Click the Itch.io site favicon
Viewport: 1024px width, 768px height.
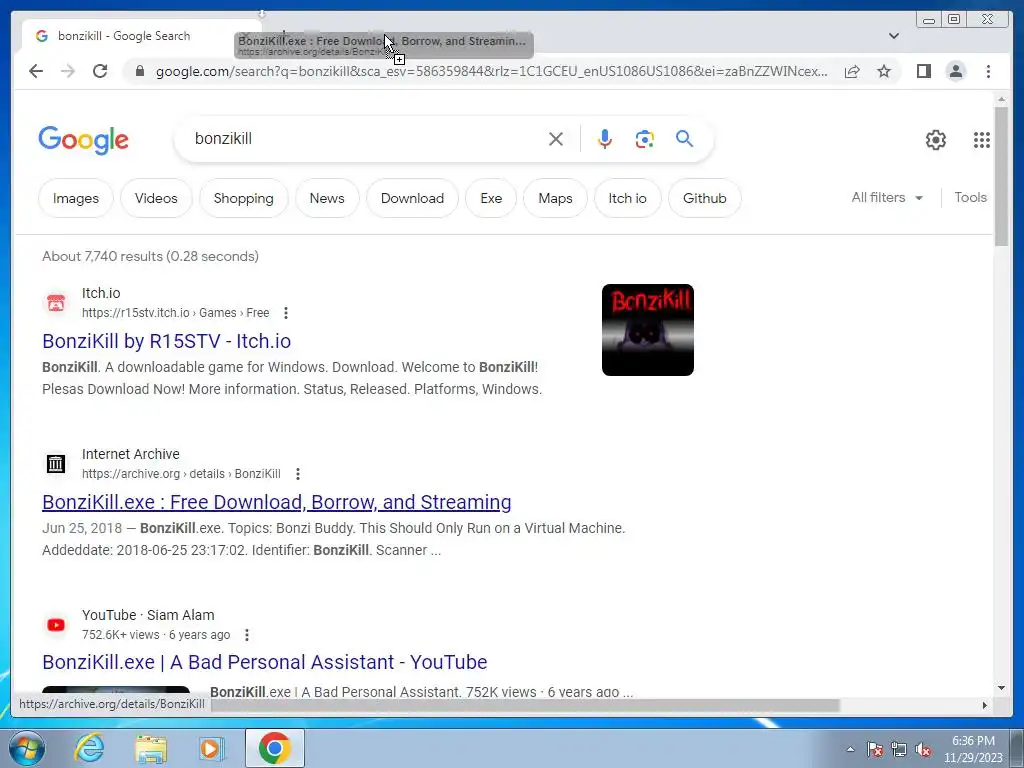pos(56,303)
